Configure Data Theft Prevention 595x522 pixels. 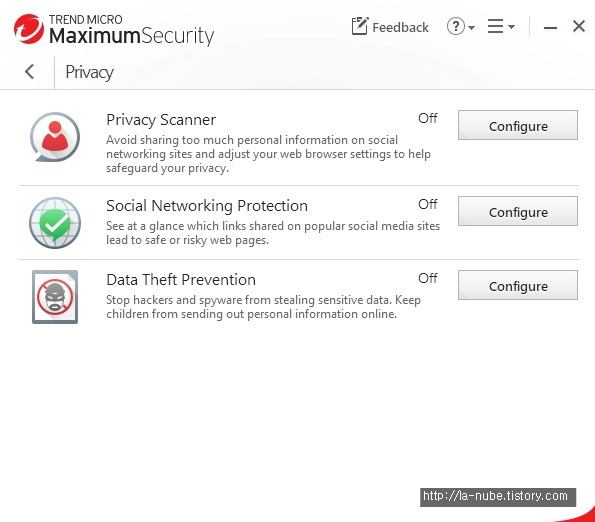(x=518, y=285)
